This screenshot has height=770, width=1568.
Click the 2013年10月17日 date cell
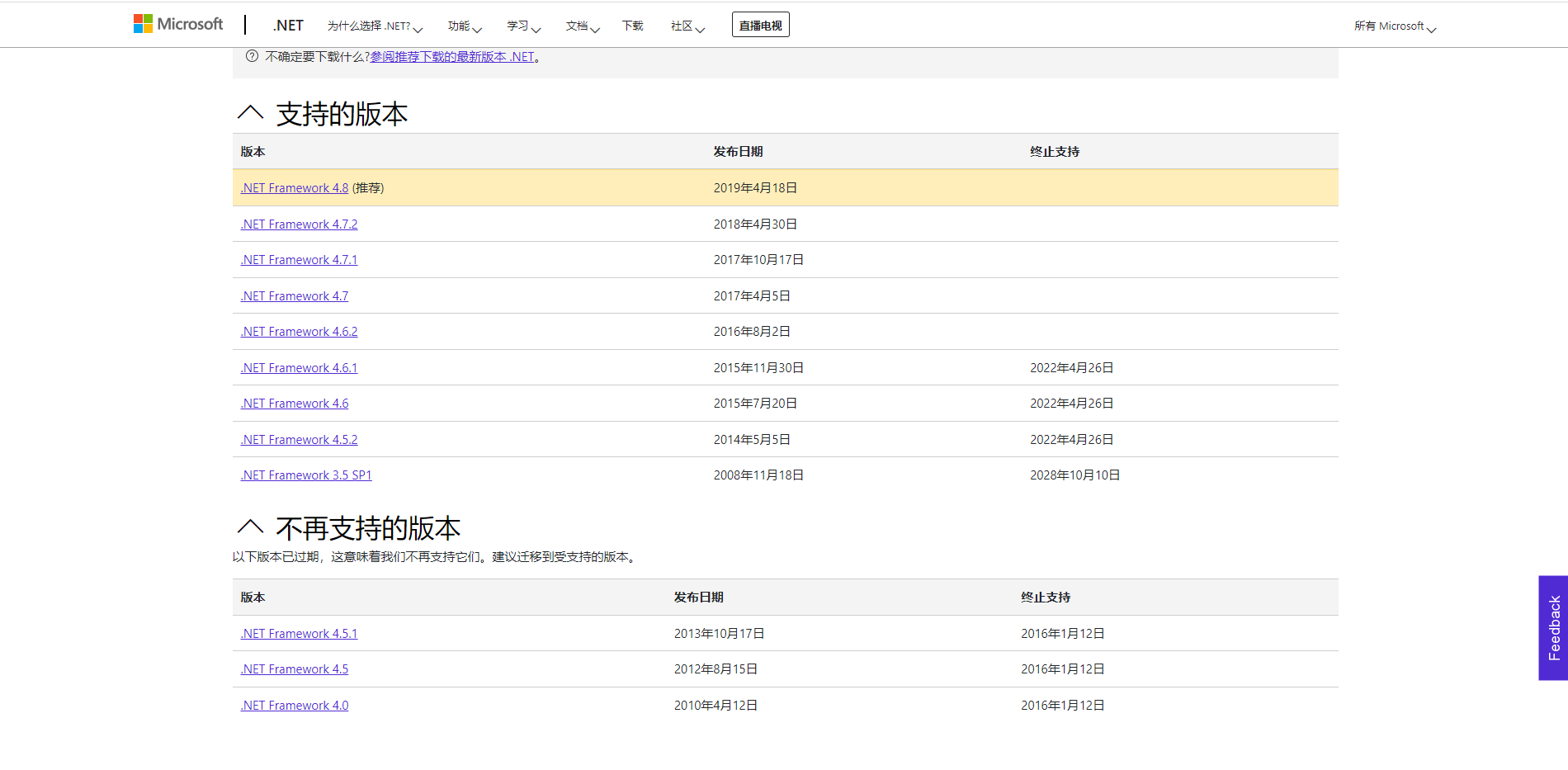pos(719,634)
